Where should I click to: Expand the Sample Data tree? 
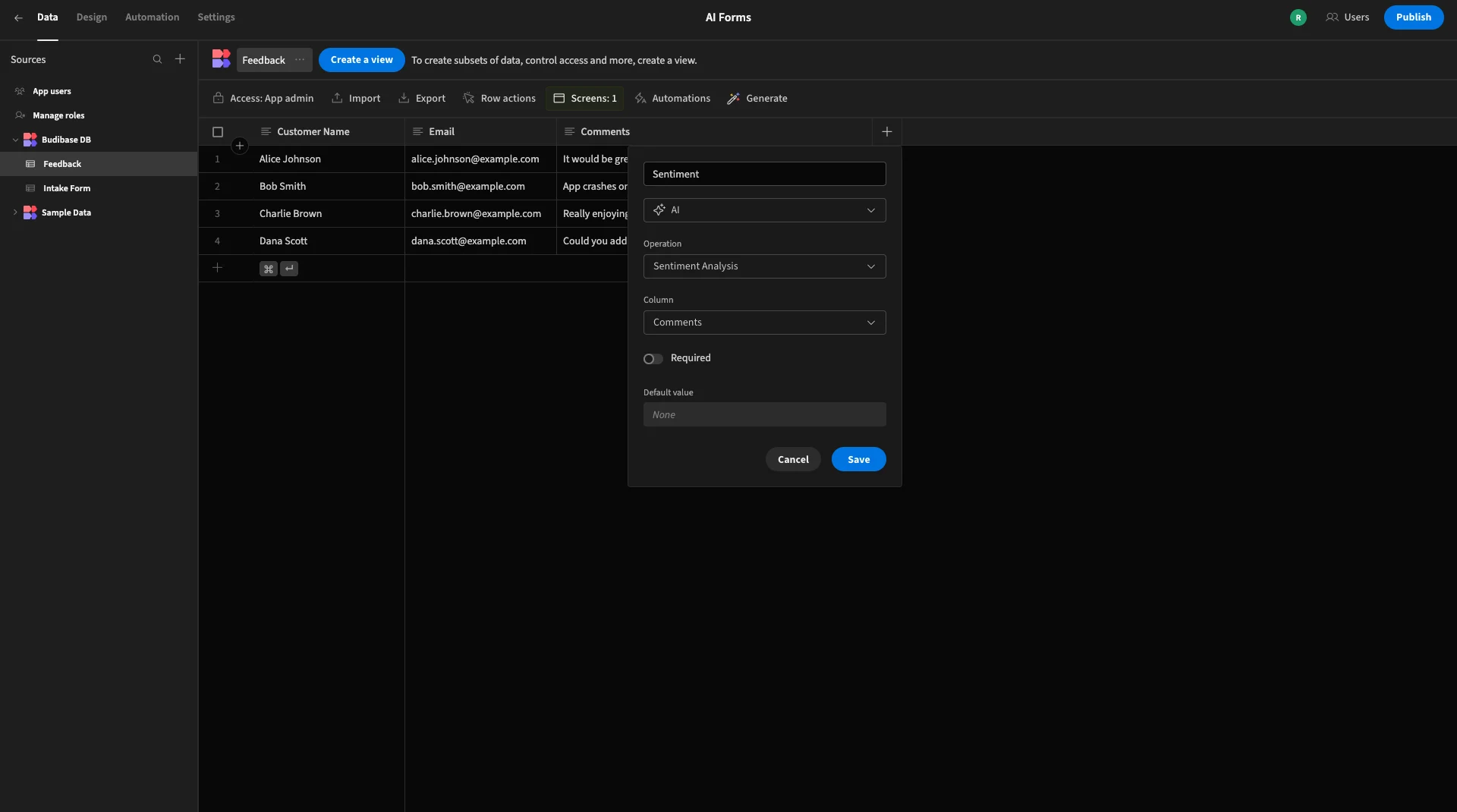coord(15,212)
